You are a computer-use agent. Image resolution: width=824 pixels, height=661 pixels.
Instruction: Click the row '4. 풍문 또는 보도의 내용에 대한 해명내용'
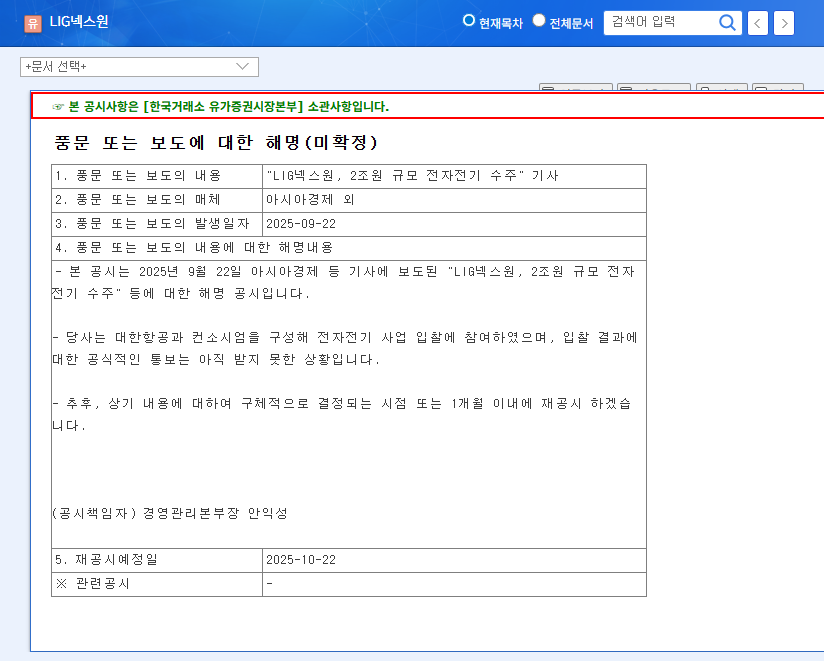(x=349, y=248)
